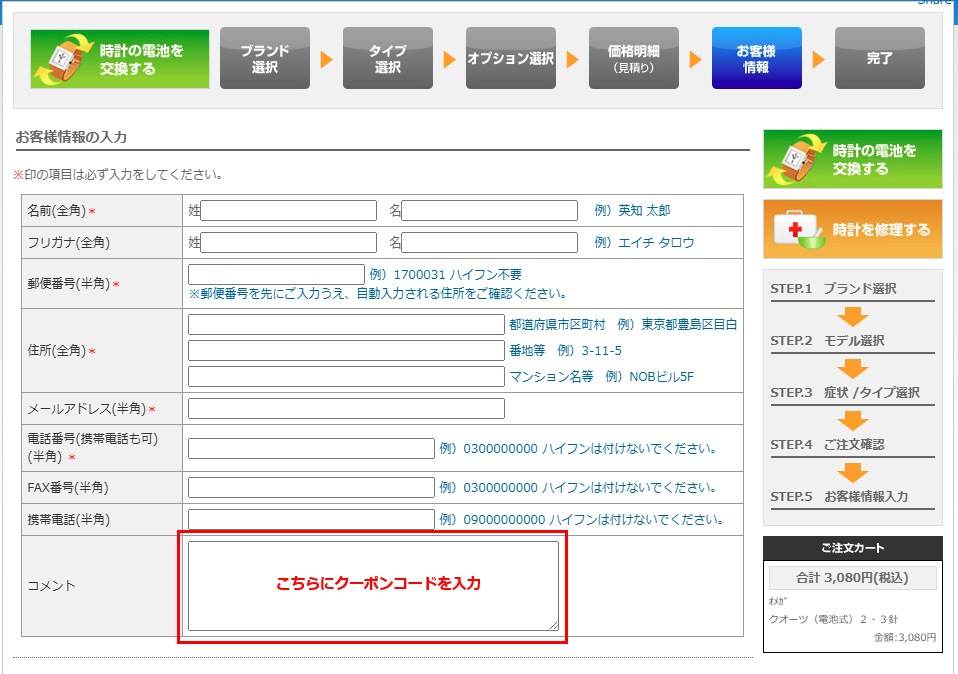Click the 郵便番号 postal code field
This screenshot has height=674, width=958.
point(275,272)
